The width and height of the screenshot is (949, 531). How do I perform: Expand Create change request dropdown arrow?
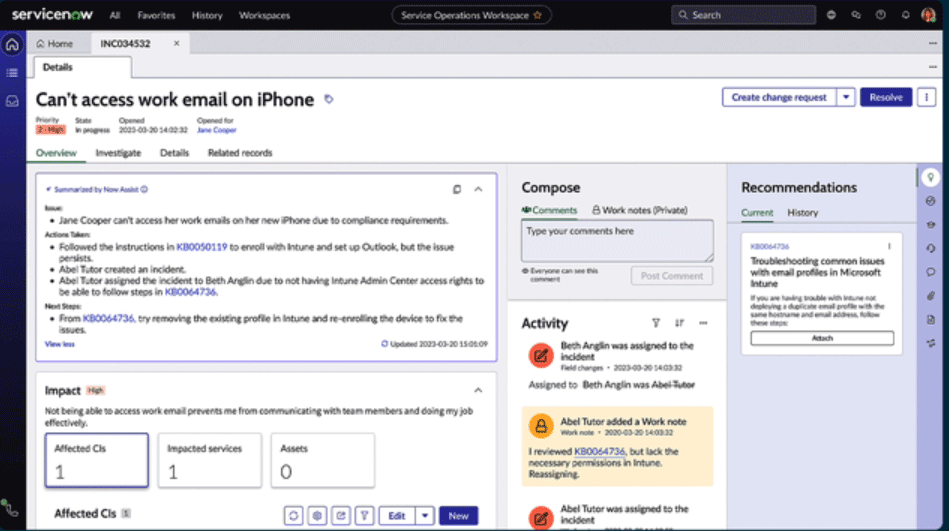(x=846, y=97)
